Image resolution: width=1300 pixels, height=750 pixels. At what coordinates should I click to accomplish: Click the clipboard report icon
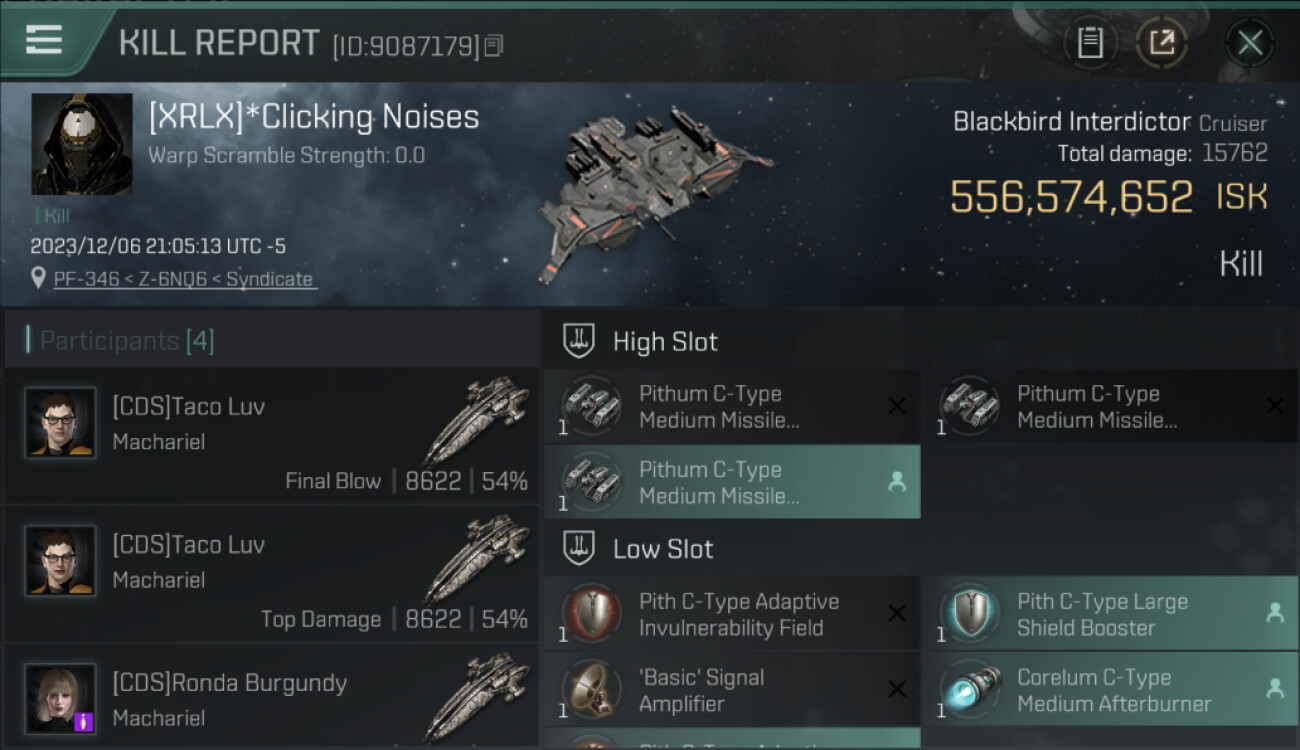click(1090, 42)
